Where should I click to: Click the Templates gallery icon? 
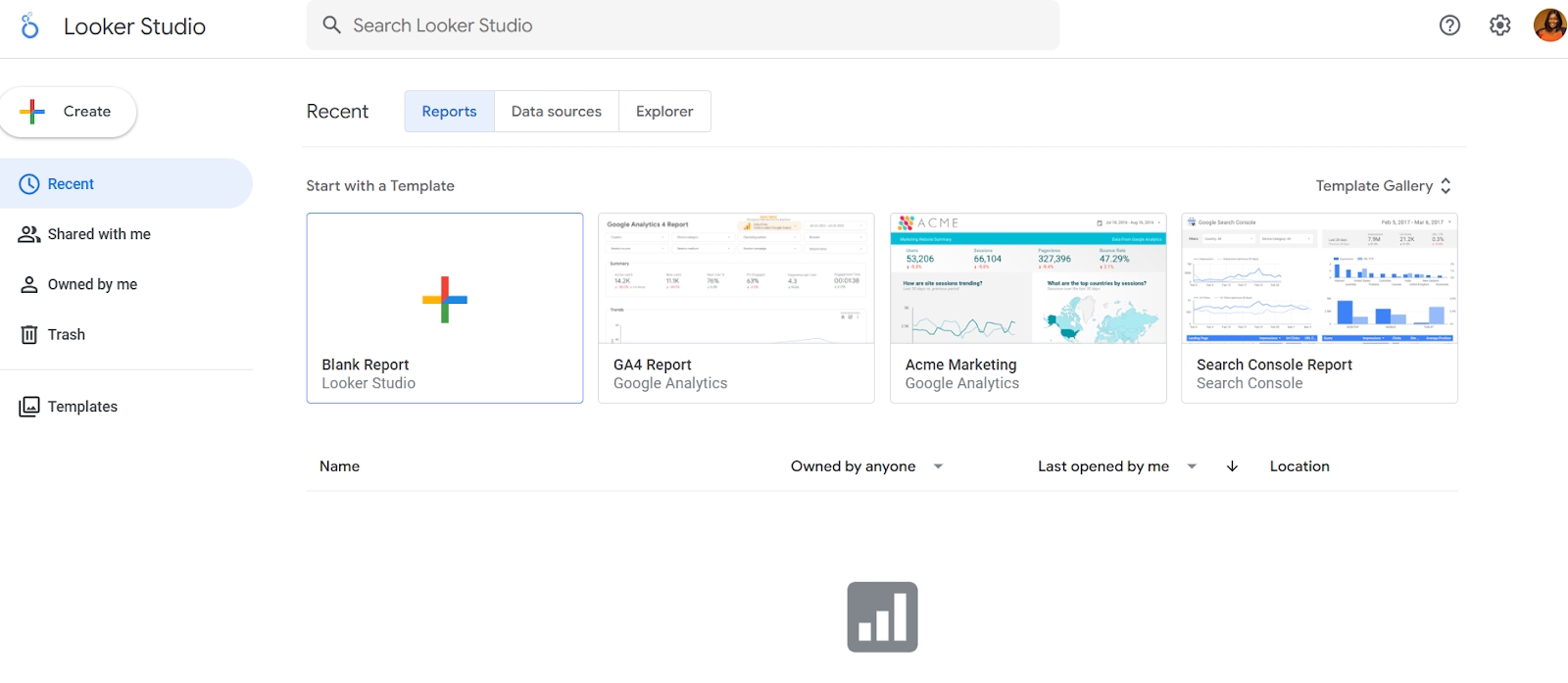coord(29,407)
